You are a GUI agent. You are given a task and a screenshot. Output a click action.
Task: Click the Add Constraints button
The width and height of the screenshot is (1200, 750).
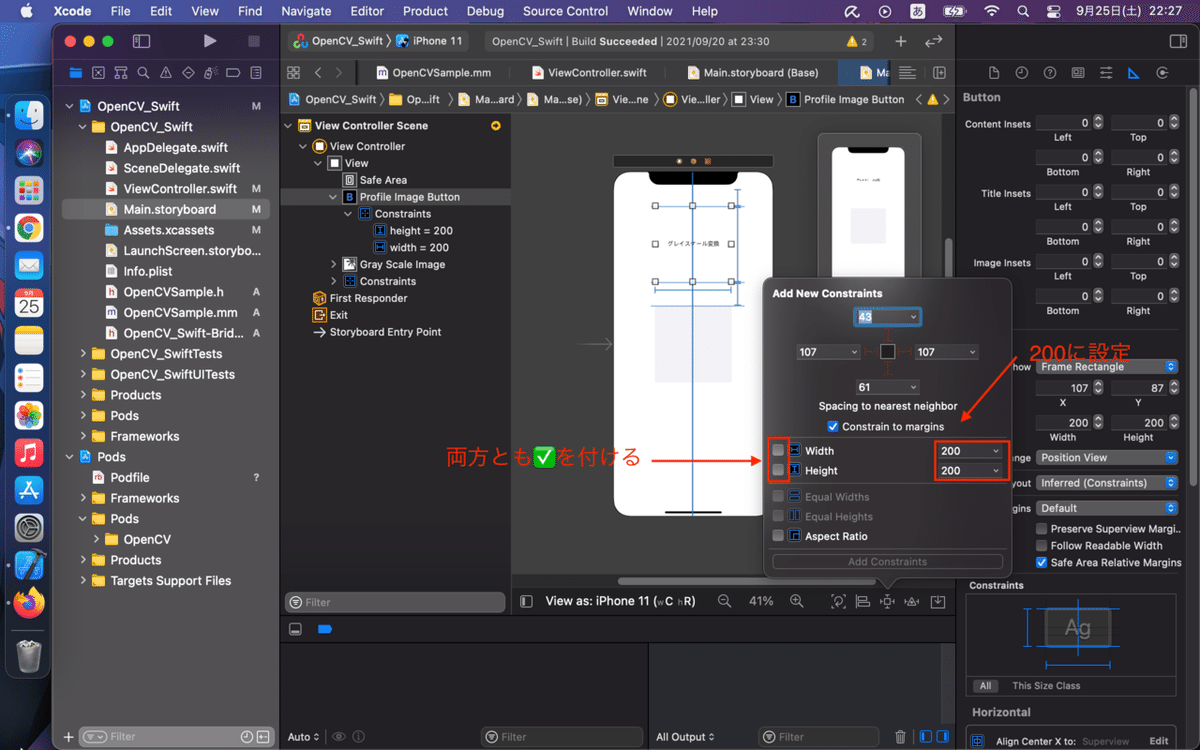[887, 562]
